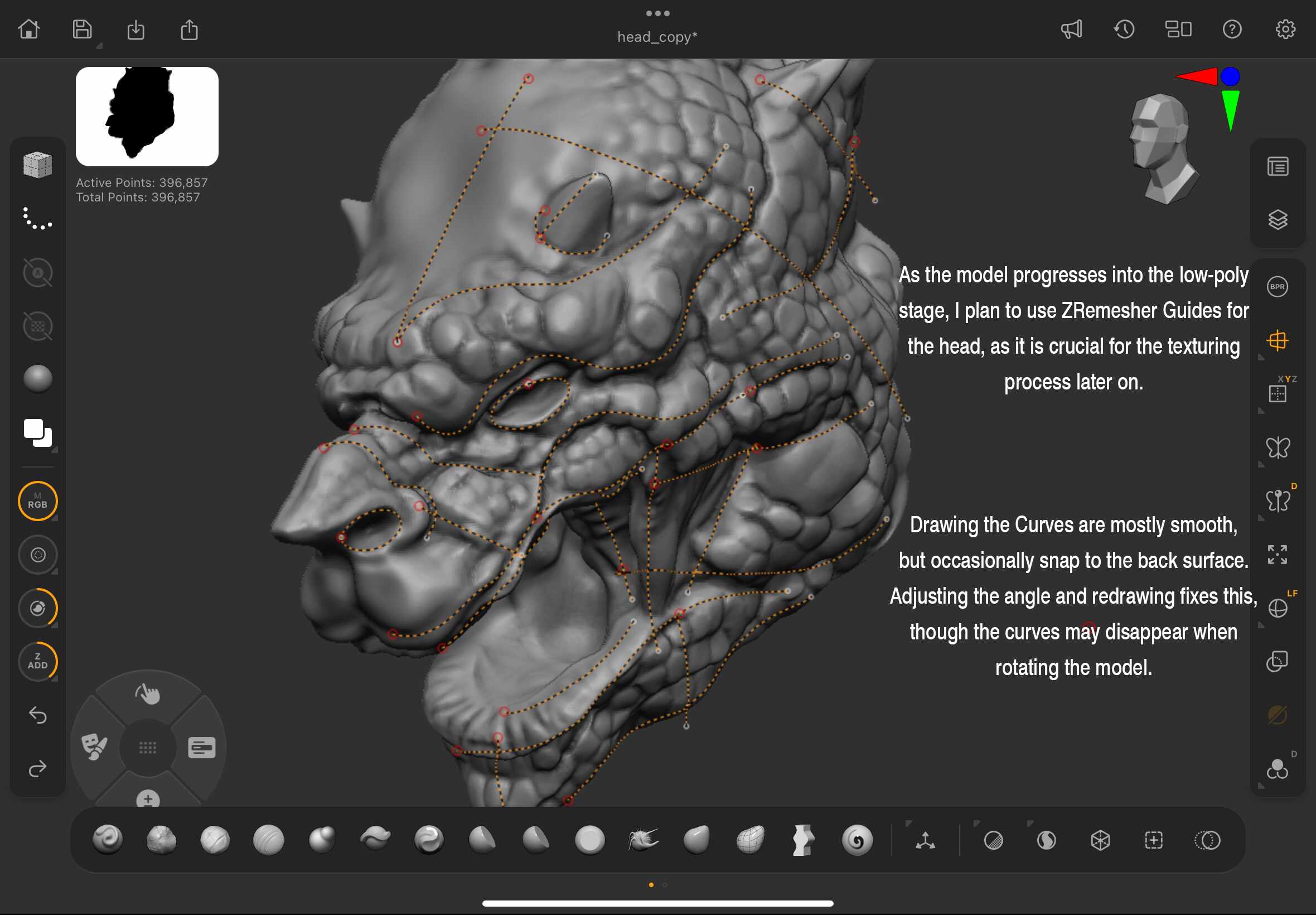Expand the color swatches corner arrow
1316x915 pixels.
(x=55, y=451)
